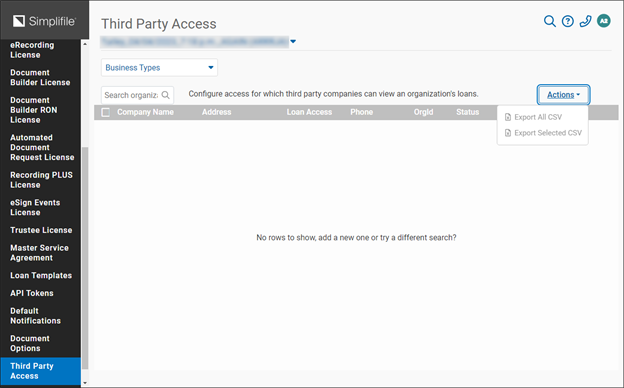
Task: Click Export Selected CSV file icon
Action: (508, 133)
